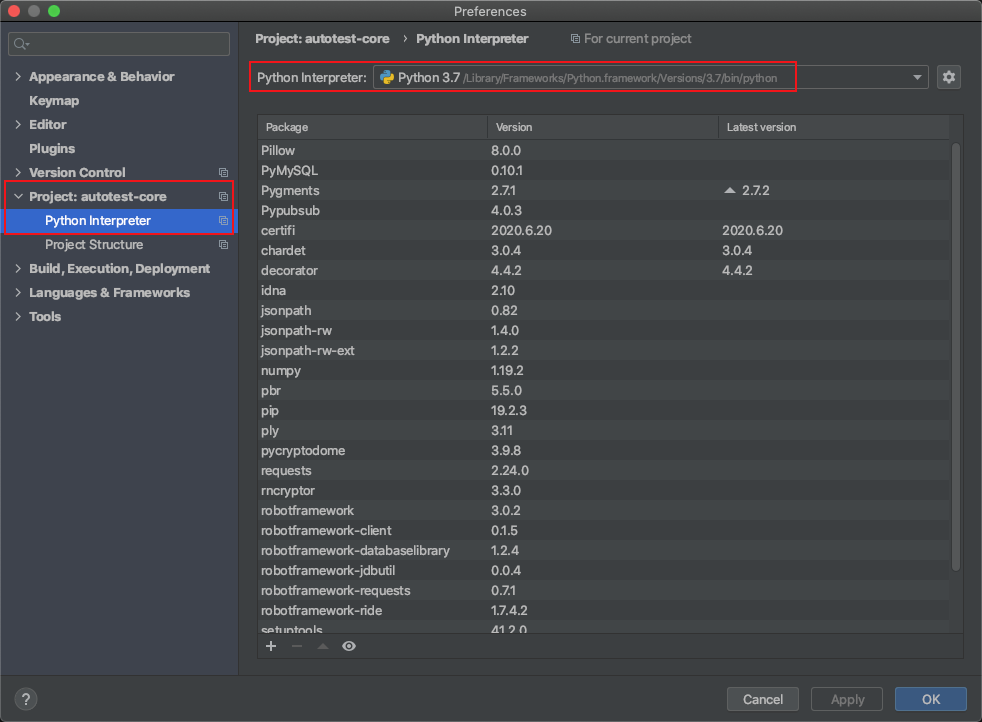This screenshot has height=722, width=982.
Task: Open the Python Interpreter dropdown
Action: click(x=917, y=78)
